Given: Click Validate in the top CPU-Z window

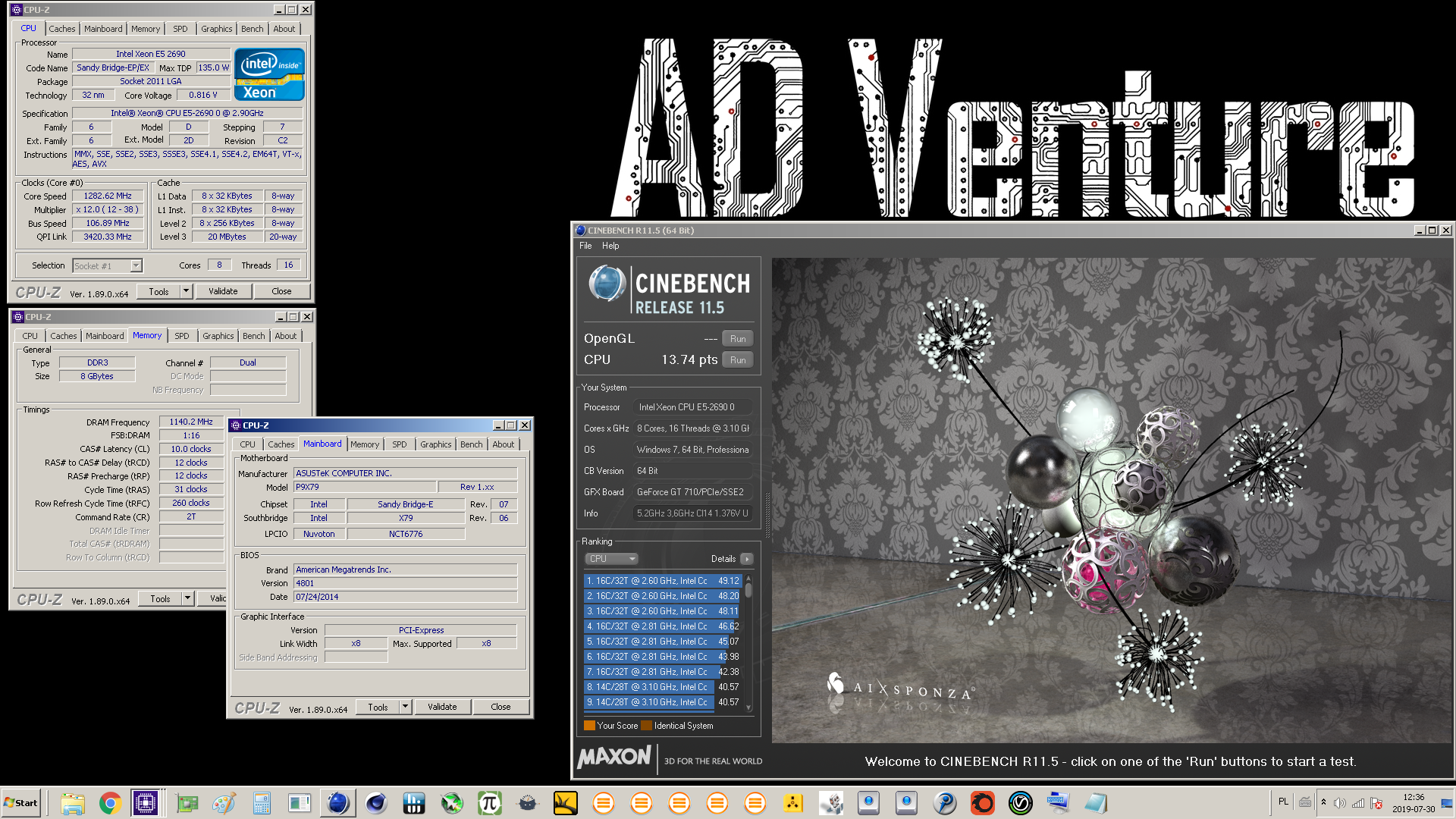Looking at the screenshot, I should point(223,291).
